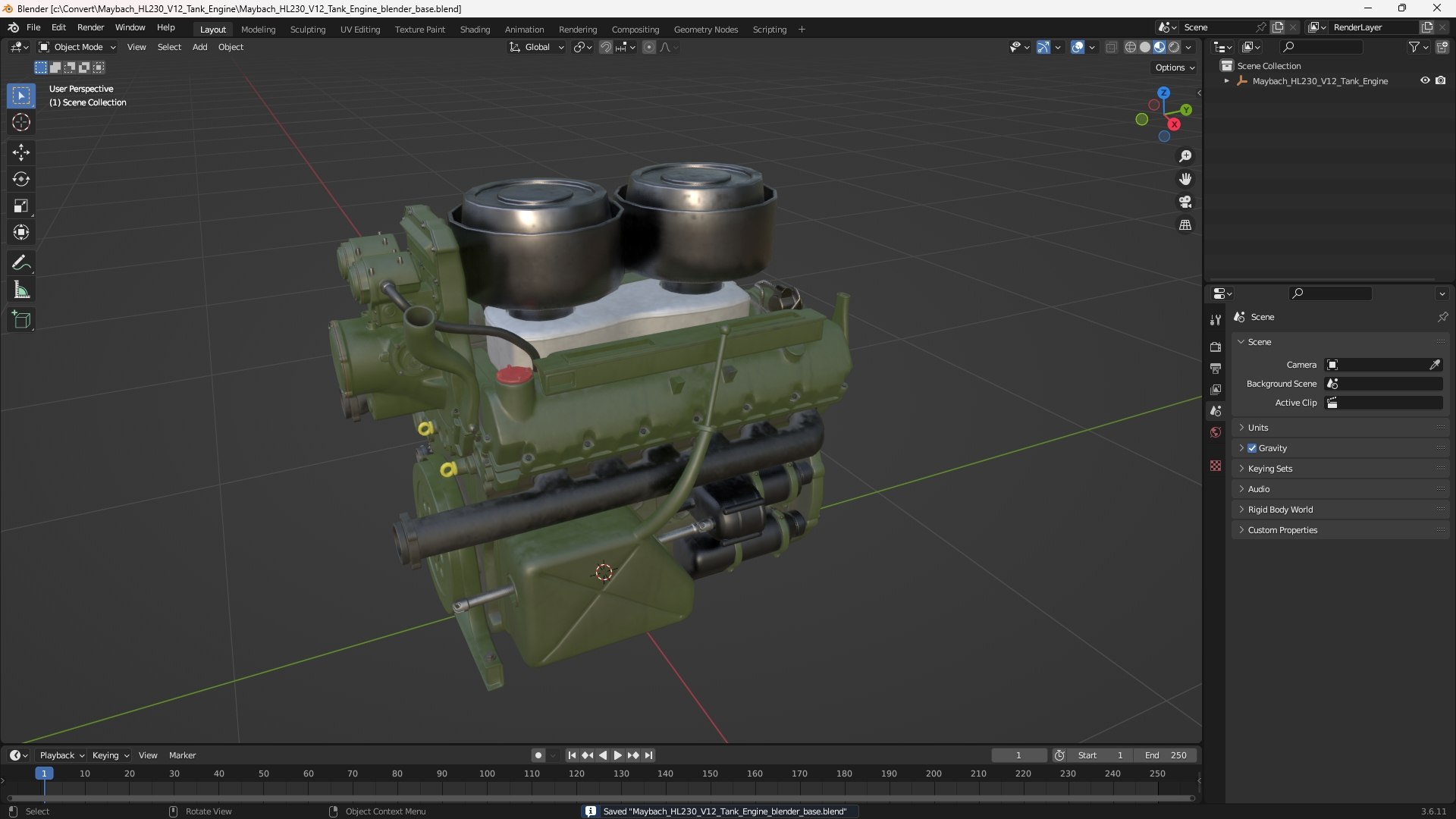Open the Marker menu in timeline
Screen dimensions: 1456x819
[x=182, y=755]
